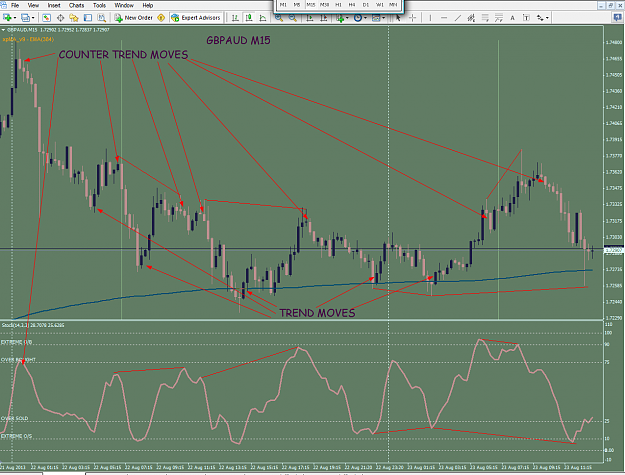Image resolution: width=625 pixels, height=475 pixels.
Task: Switch timeframe to MN
Action: (393, 5)
